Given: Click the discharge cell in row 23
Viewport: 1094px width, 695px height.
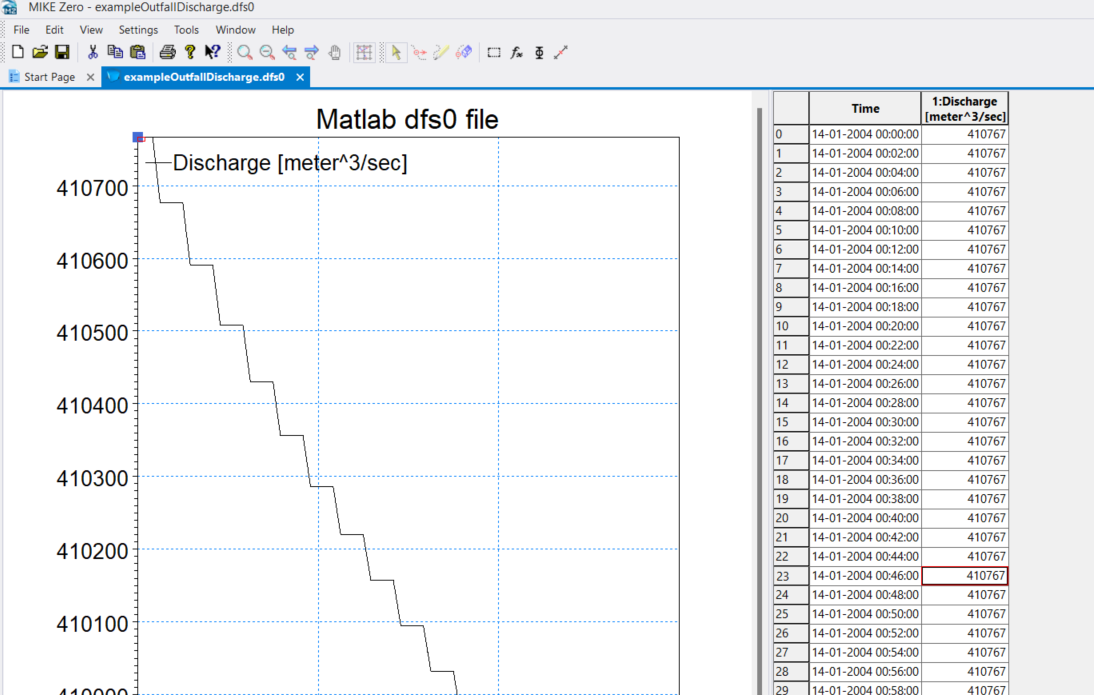Looking at the screenshot, I should point(964,576).
